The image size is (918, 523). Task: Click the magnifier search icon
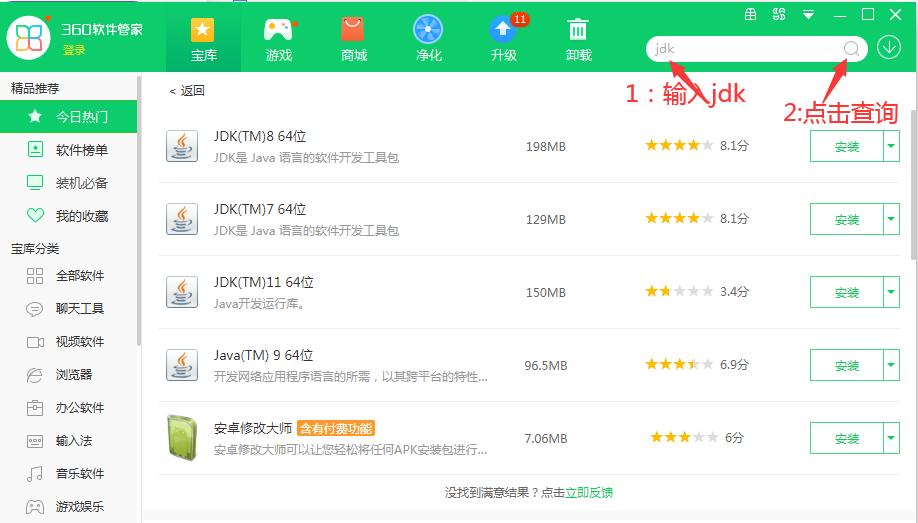click(x=852, y=49)
